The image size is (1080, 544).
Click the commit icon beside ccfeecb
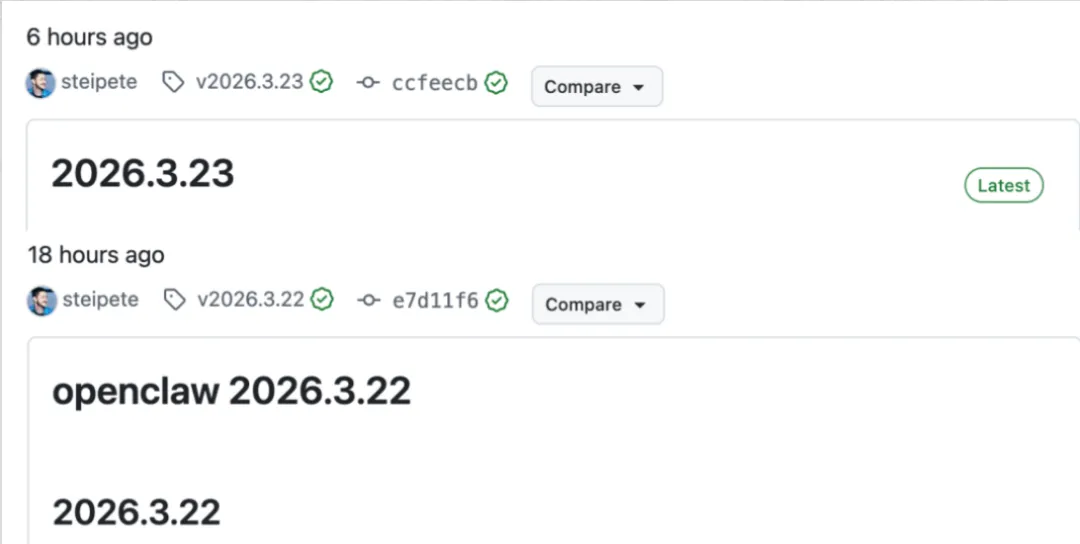(368, 83)
